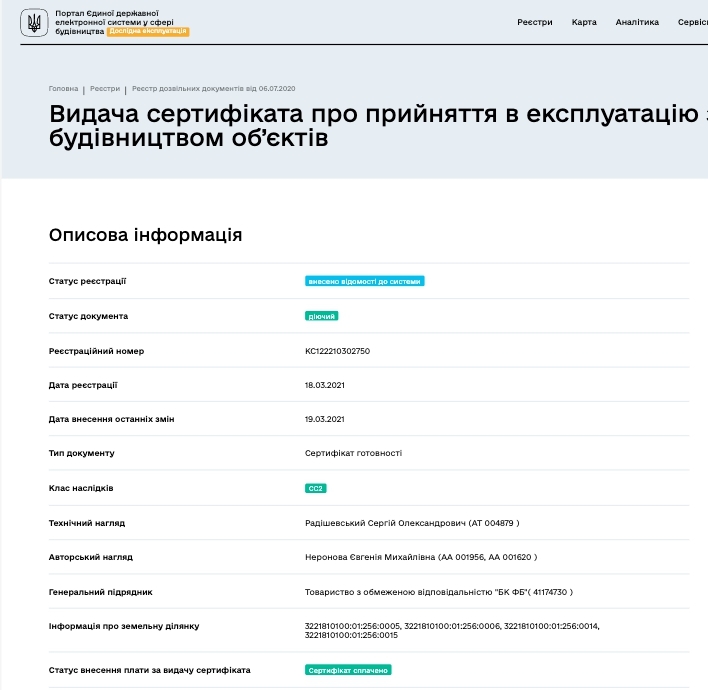Viewport: 708px width, 690px height.
Task: Click 'Дата внесення останніх змін' label
Action: click(x=111, y=419)
